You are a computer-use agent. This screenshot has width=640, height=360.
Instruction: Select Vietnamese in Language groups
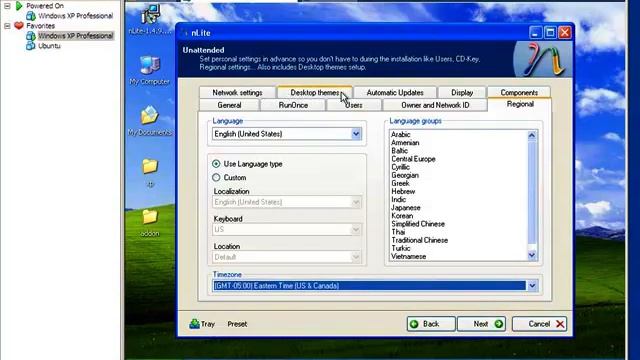[x=408, y=257]
